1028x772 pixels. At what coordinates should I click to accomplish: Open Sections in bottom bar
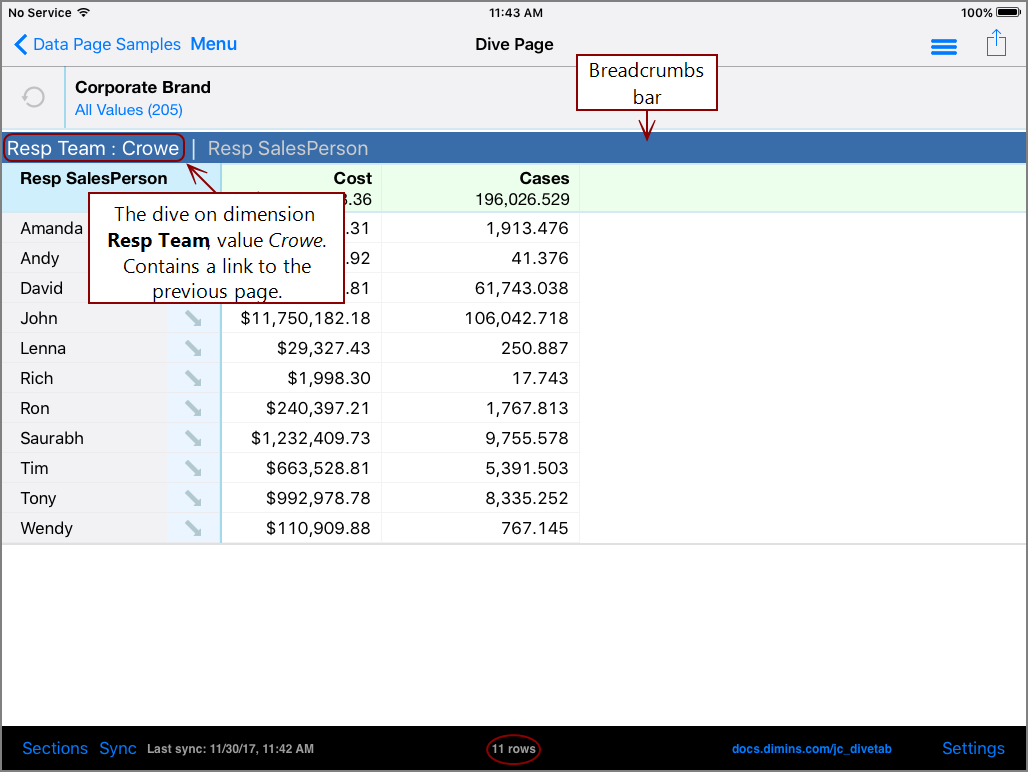pyautogui.click(x=55, y=749)
